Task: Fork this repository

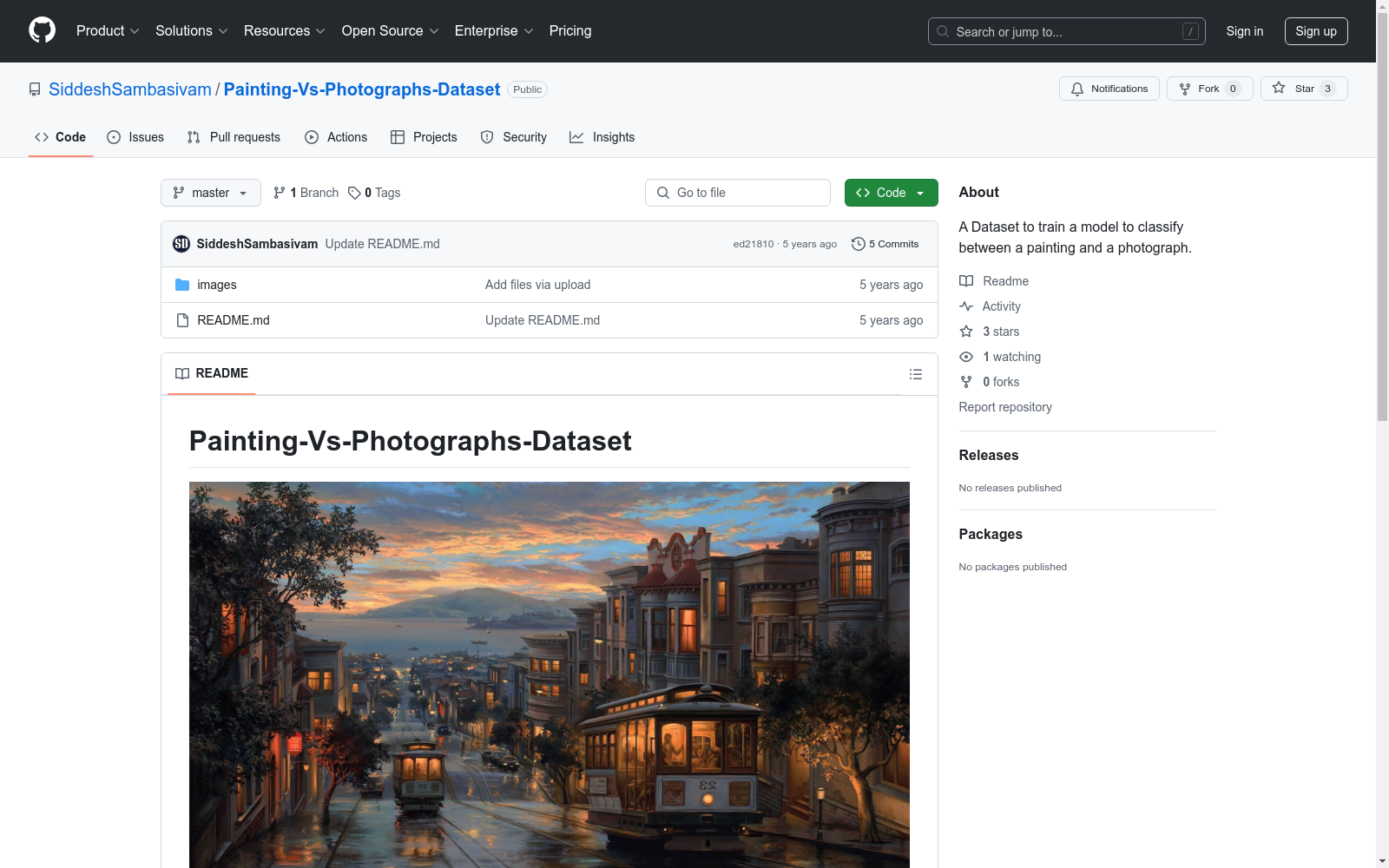Action: coord(1209,89)
